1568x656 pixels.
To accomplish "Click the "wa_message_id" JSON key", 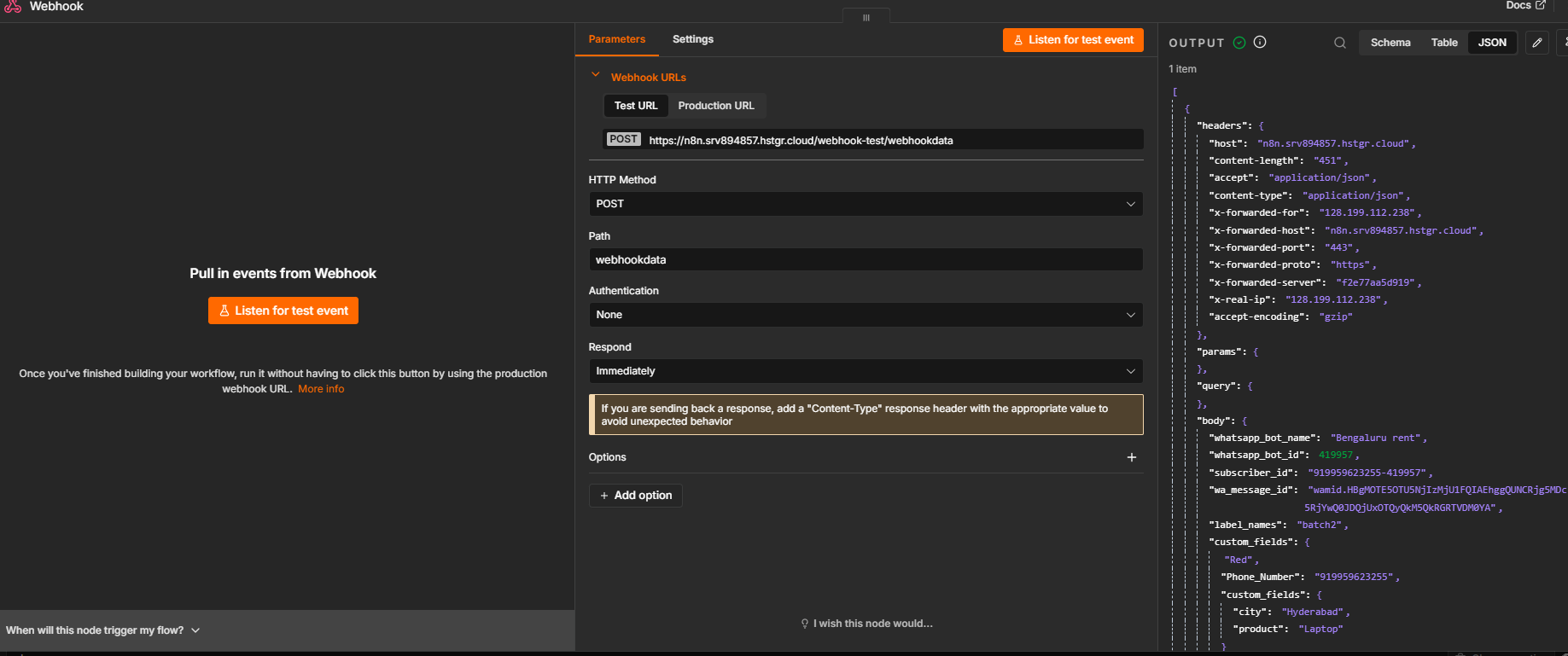I will [1250, 491].
